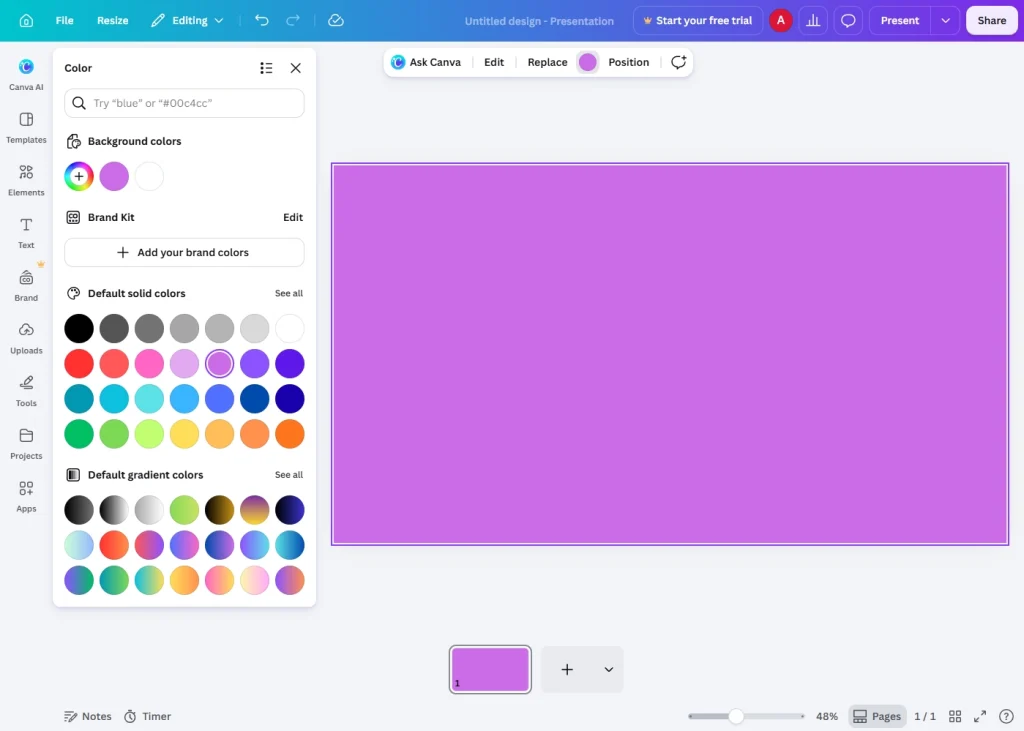The image size is (1024, 731).
Task: Select page 1 thumbnail
Action: [490, 670]
